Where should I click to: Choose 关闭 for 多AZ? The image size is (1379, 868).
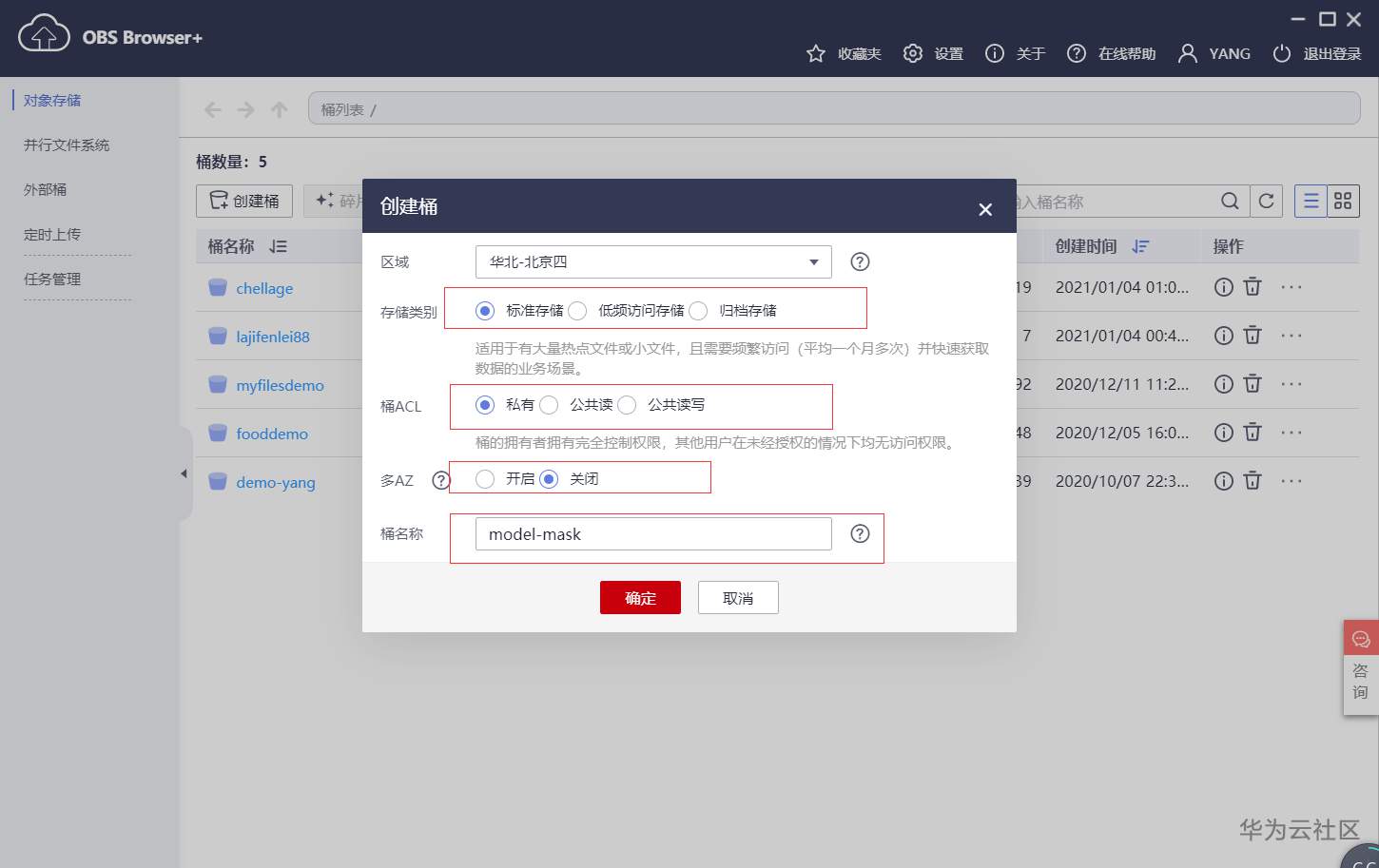[x=549, y=478]
